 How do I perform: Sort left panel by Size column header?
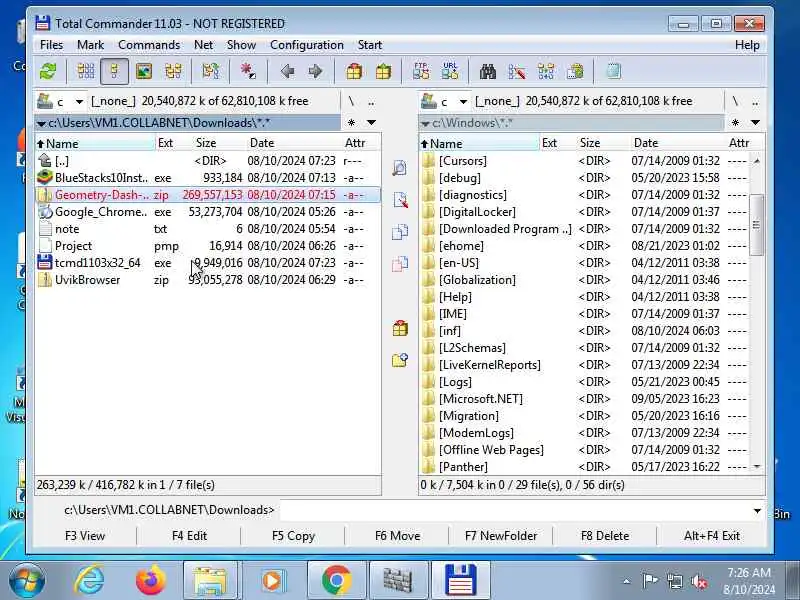[206, 143]
